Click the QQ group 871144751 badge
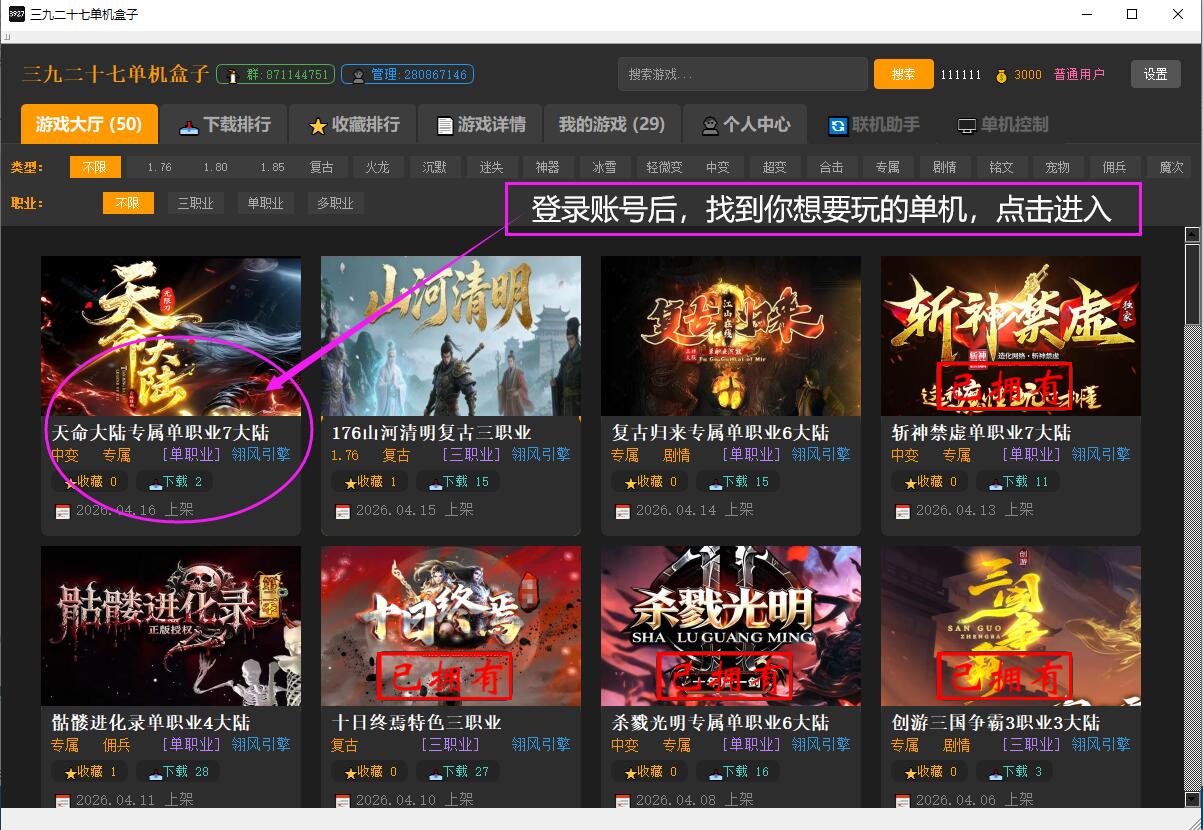This screenshot has height=830, width=1203. 274,75
